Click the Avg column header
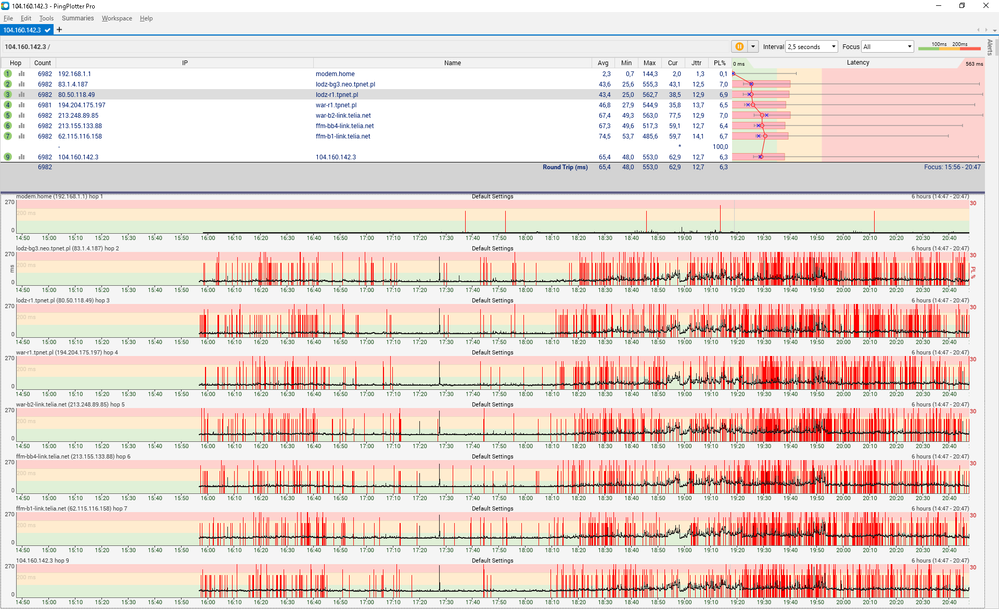 [603, 63]
